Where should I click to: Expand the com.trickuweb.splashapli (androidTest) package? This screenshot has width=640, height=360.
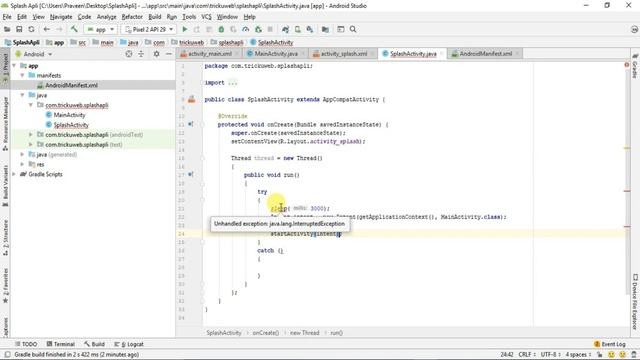[31, 135]
